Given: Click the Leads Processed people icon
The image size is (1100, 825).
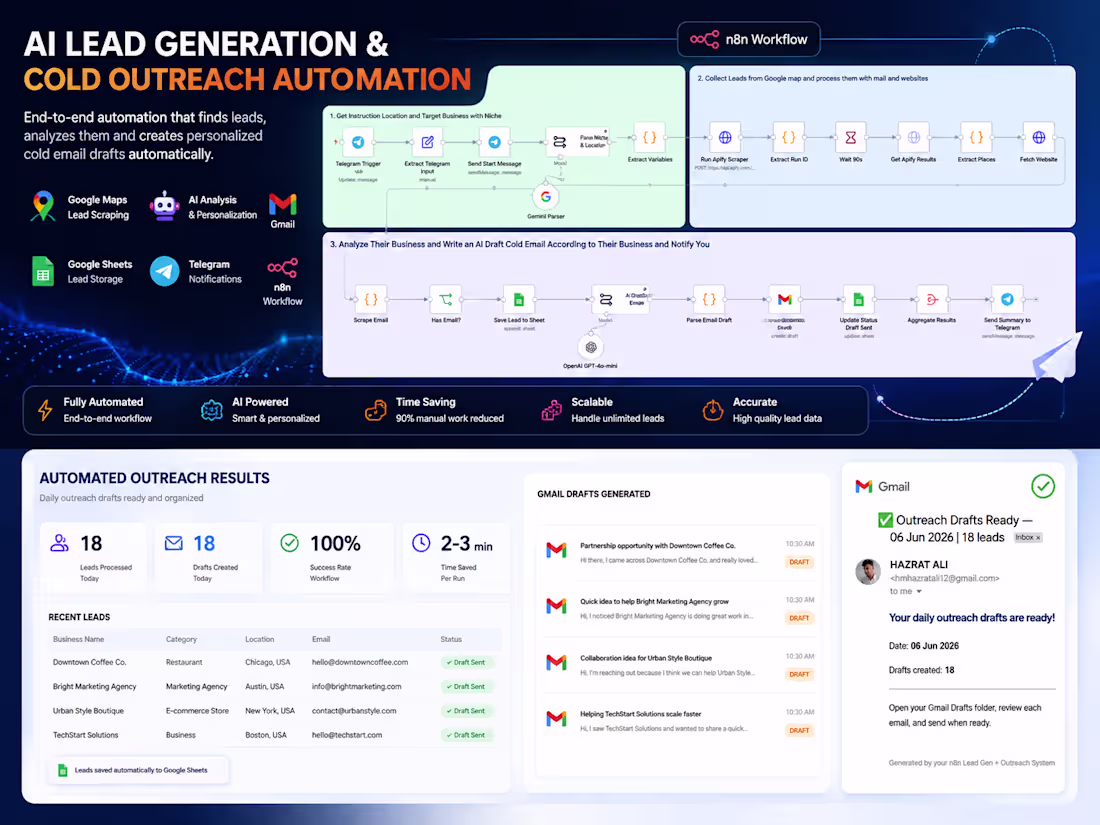Looking at the screenshot, I should pyautogui.click(x=60, y=543).
